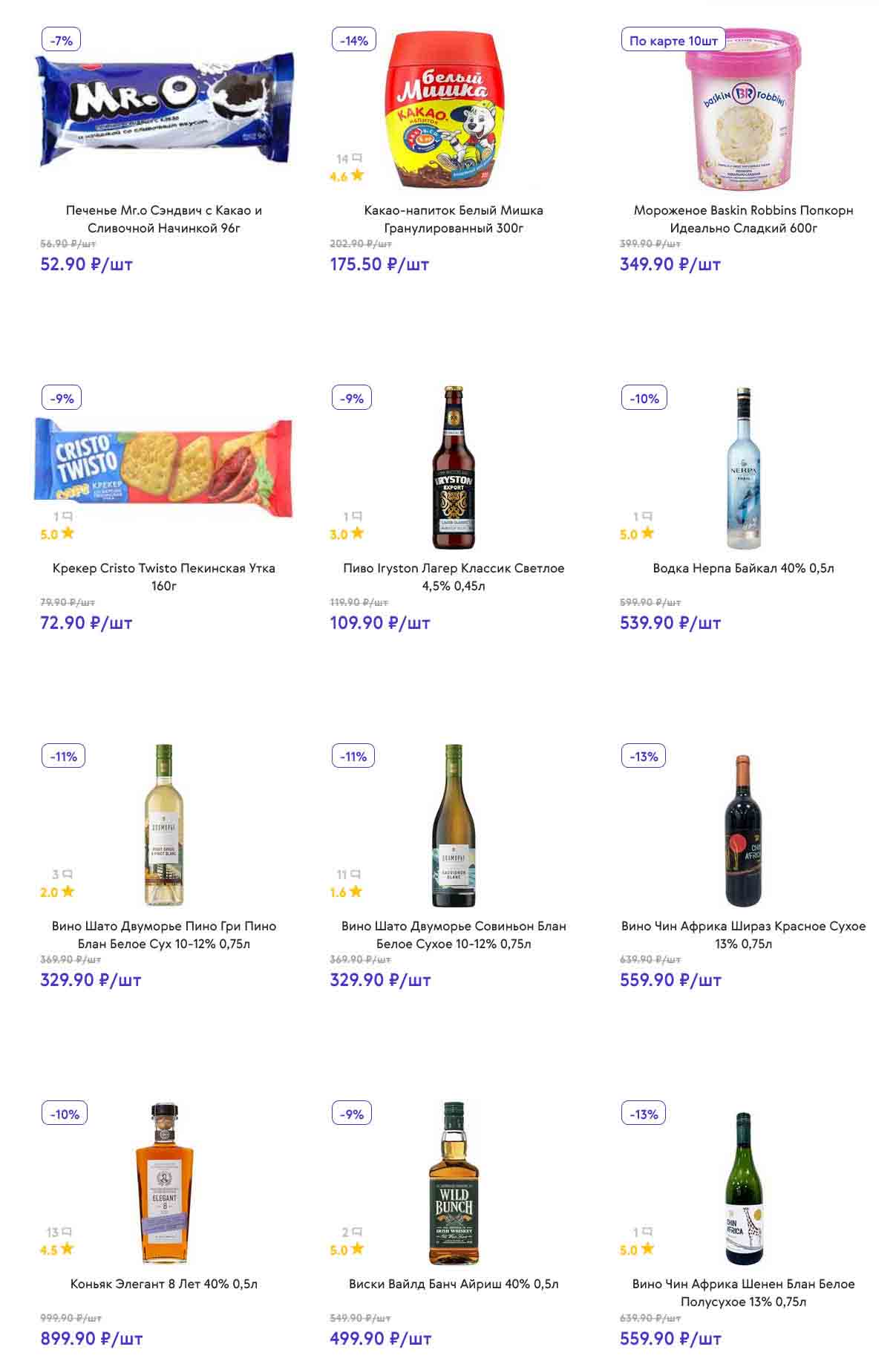Screen dimensions: 896x1361
Task: Click the review comment icon on Нерпа Байкал vodka
Action: click(x=647, y=516)
